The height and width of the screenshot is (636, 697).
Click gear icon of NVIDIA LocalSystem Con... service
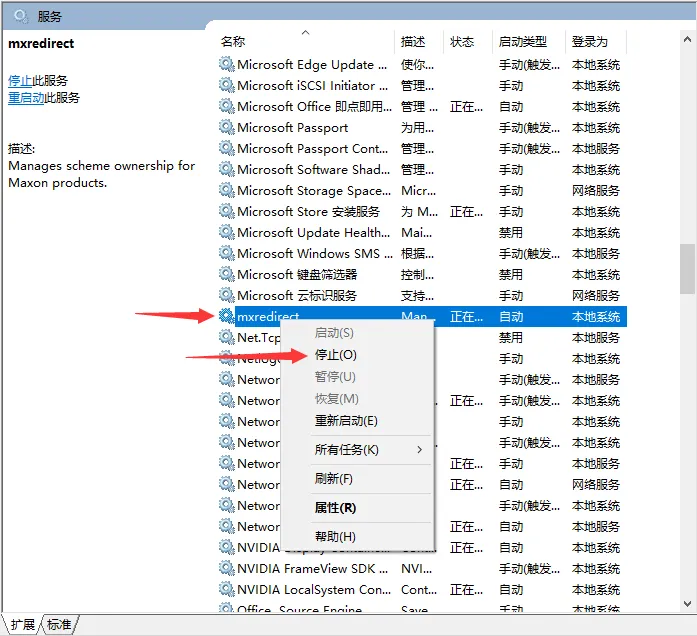point(227,590)
